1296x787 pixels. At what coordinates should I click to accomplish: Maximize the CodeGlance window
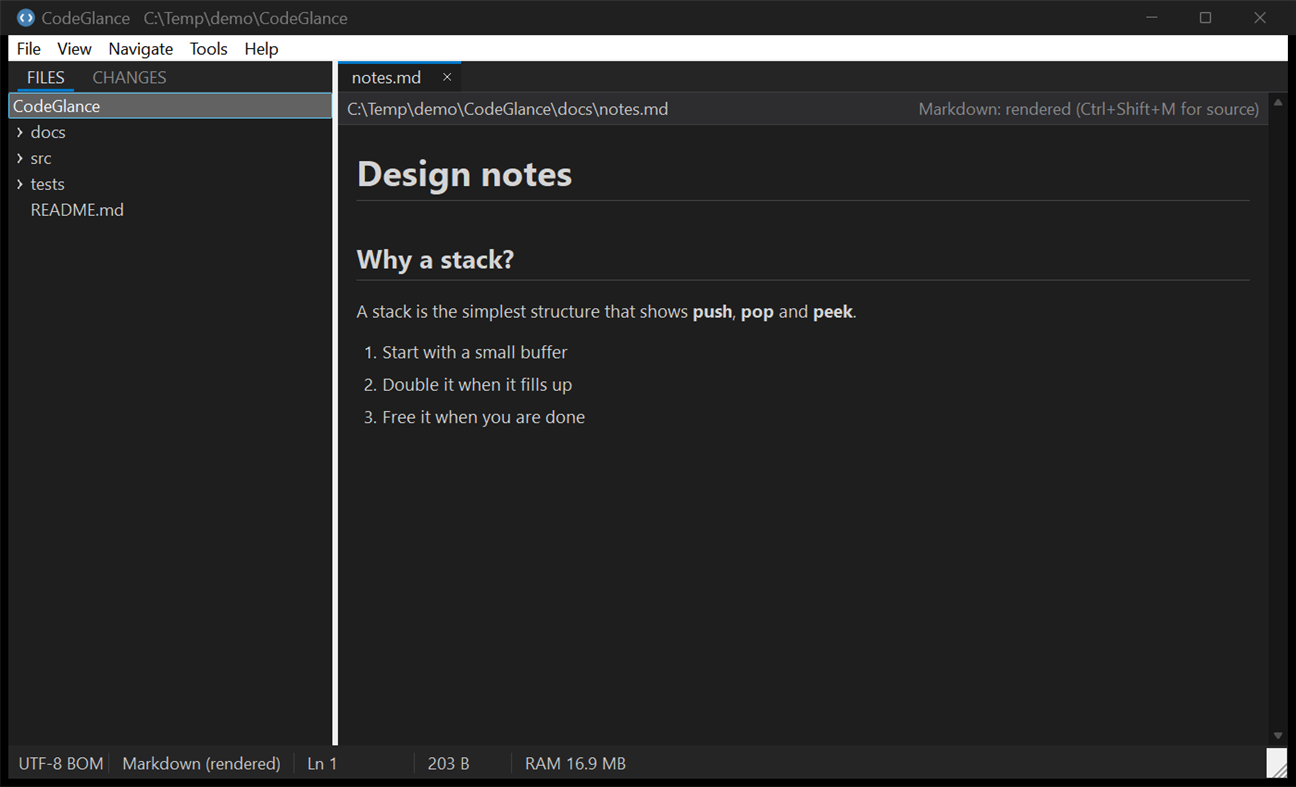click(1205, 18)
